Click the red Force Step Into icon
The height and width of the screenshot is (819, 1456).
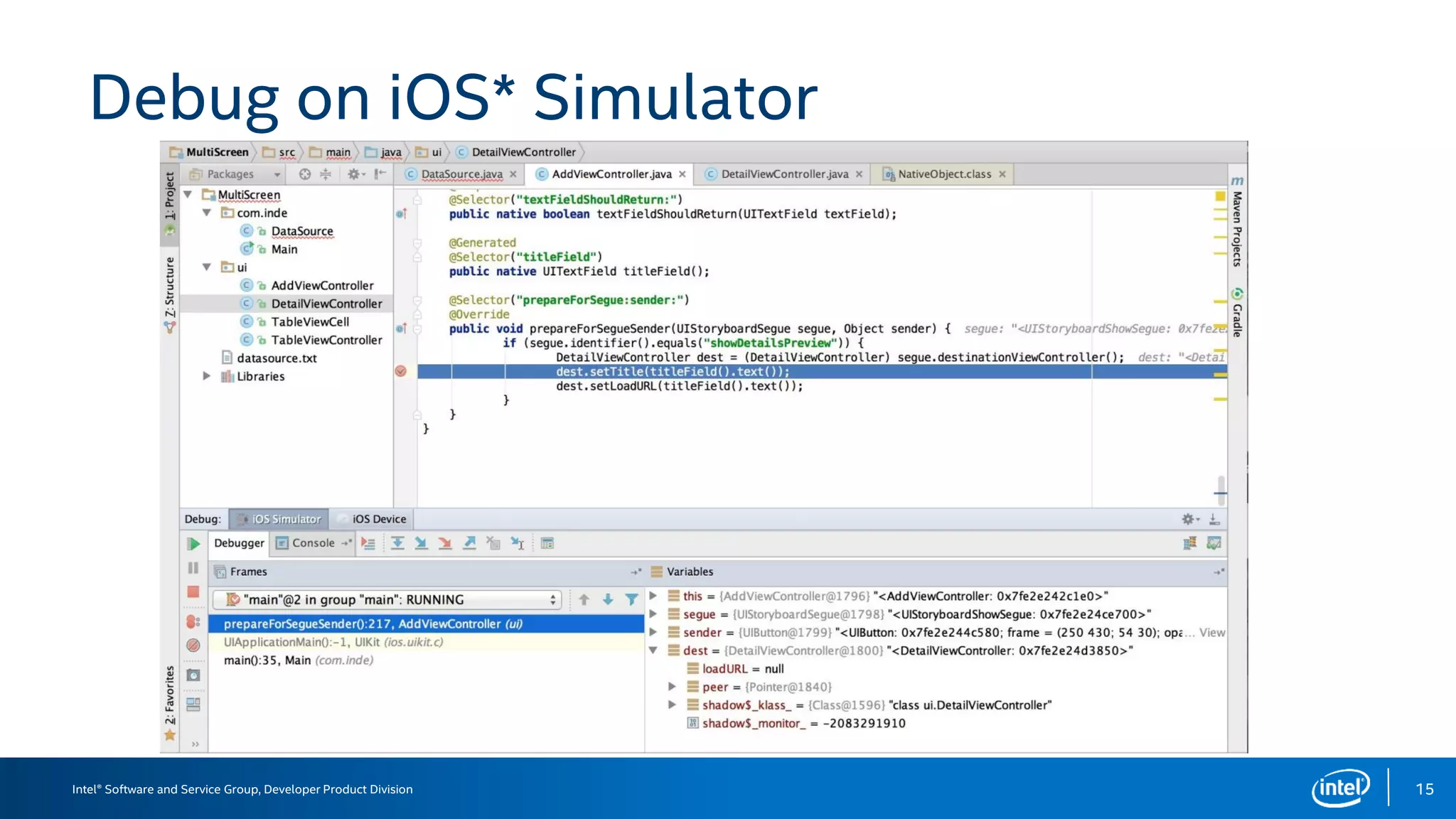[x=446, y=544]
